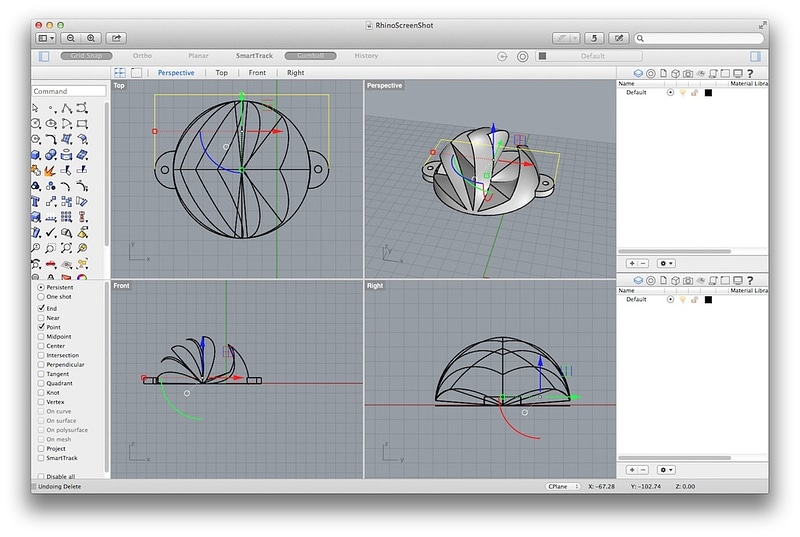The height and width of the screenshot is (537, 800).
Task: Enable the Quadrant object snap
Action: (x=41, y=383)
